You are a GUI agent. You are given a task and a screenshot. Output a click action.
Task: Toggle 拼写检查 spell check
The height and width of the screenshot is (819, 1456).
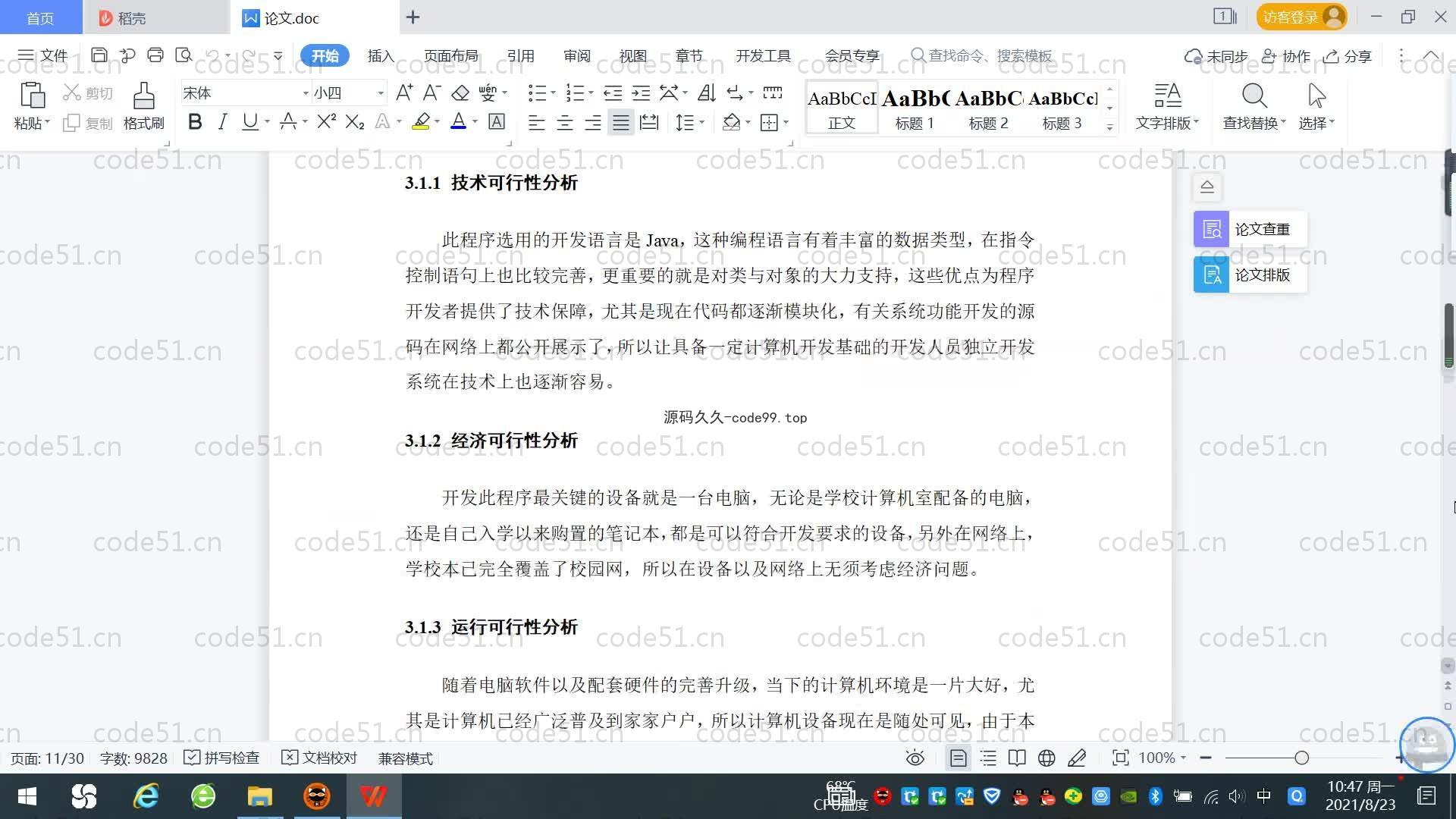click(221, 758)
